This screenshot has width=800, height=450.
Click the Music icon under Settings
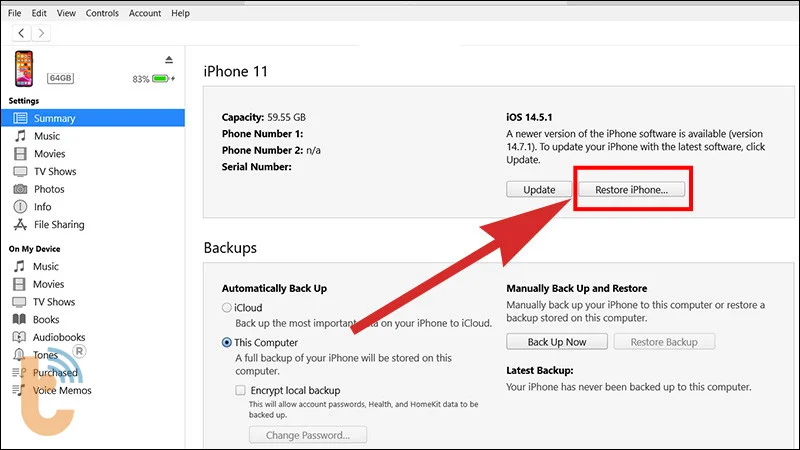[20, 136]
